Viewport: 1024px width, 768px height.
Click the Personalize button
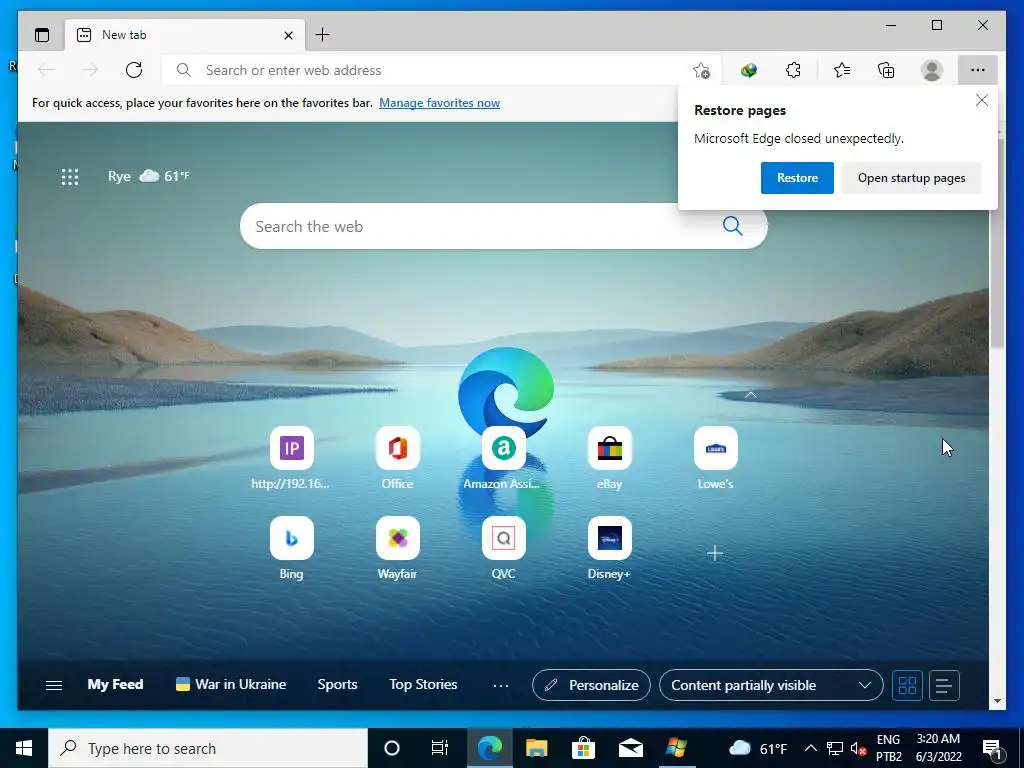591,685
